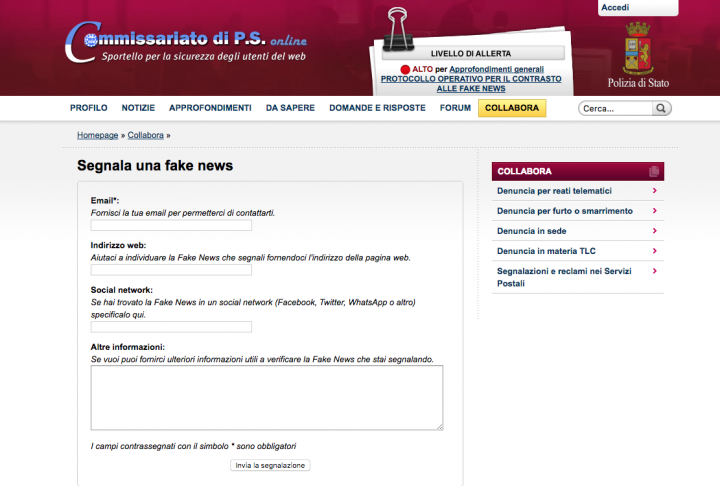Click the arrow beside Denuncia per furto o smarrimento
This screenshot has height=486, width=720.
pos(655,211)
